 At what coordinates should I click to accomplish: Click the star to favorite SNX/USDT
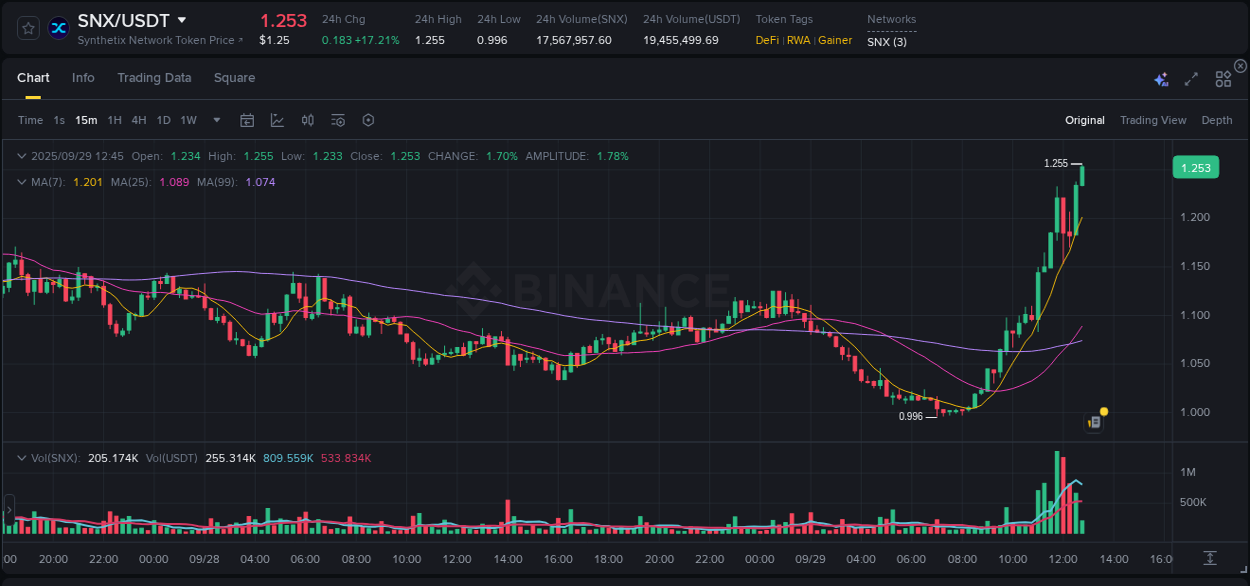coord(27,28)
